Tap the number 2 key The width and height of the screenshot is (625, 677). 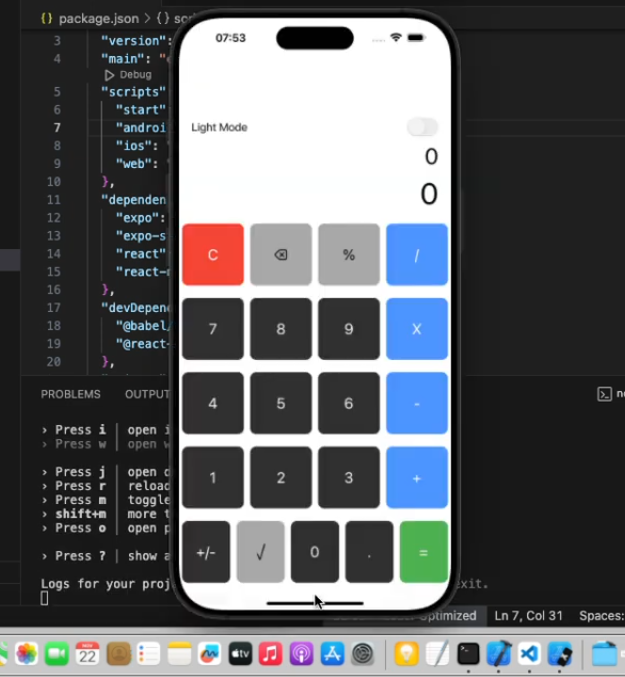pyautogui.click(x=281, y=477)
